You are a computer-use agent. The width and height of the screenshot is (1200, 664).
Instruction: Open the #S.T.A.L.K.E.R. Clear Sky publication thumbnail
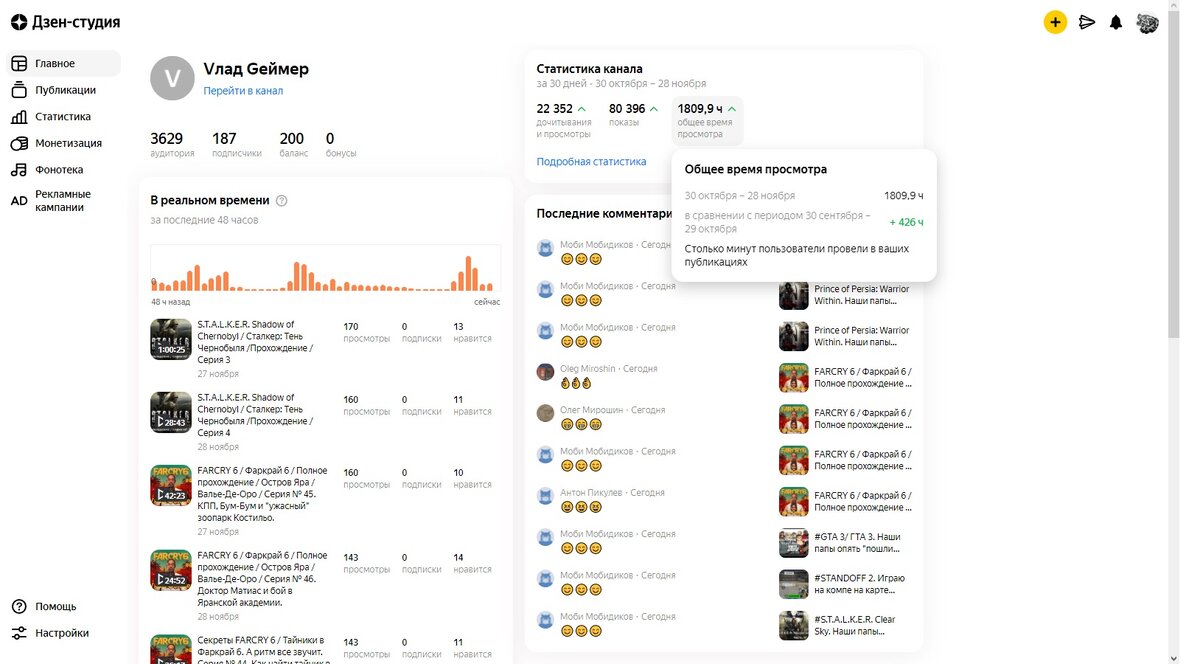794,625
